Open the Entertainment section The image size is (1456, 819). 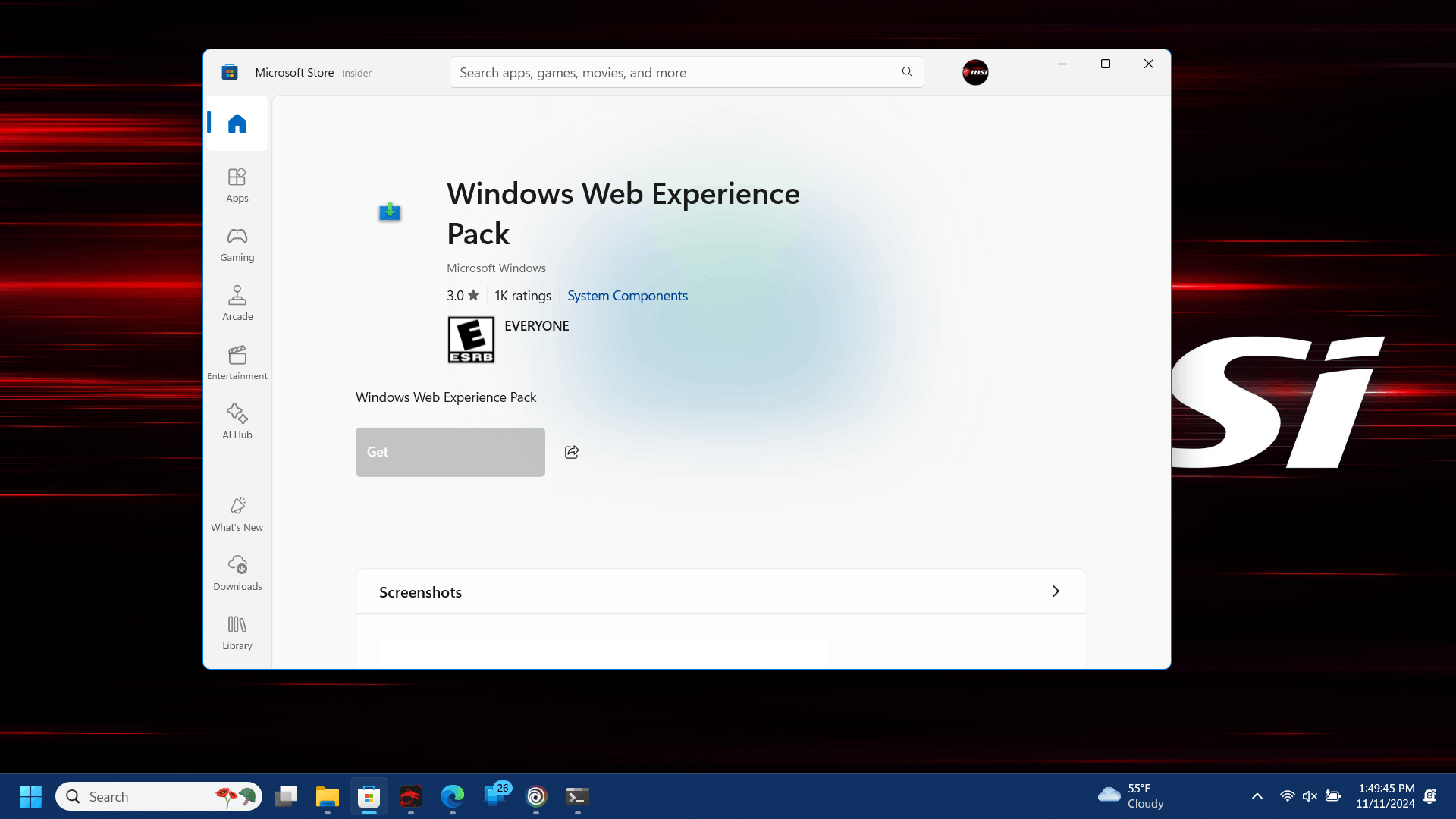coord(237,362)
